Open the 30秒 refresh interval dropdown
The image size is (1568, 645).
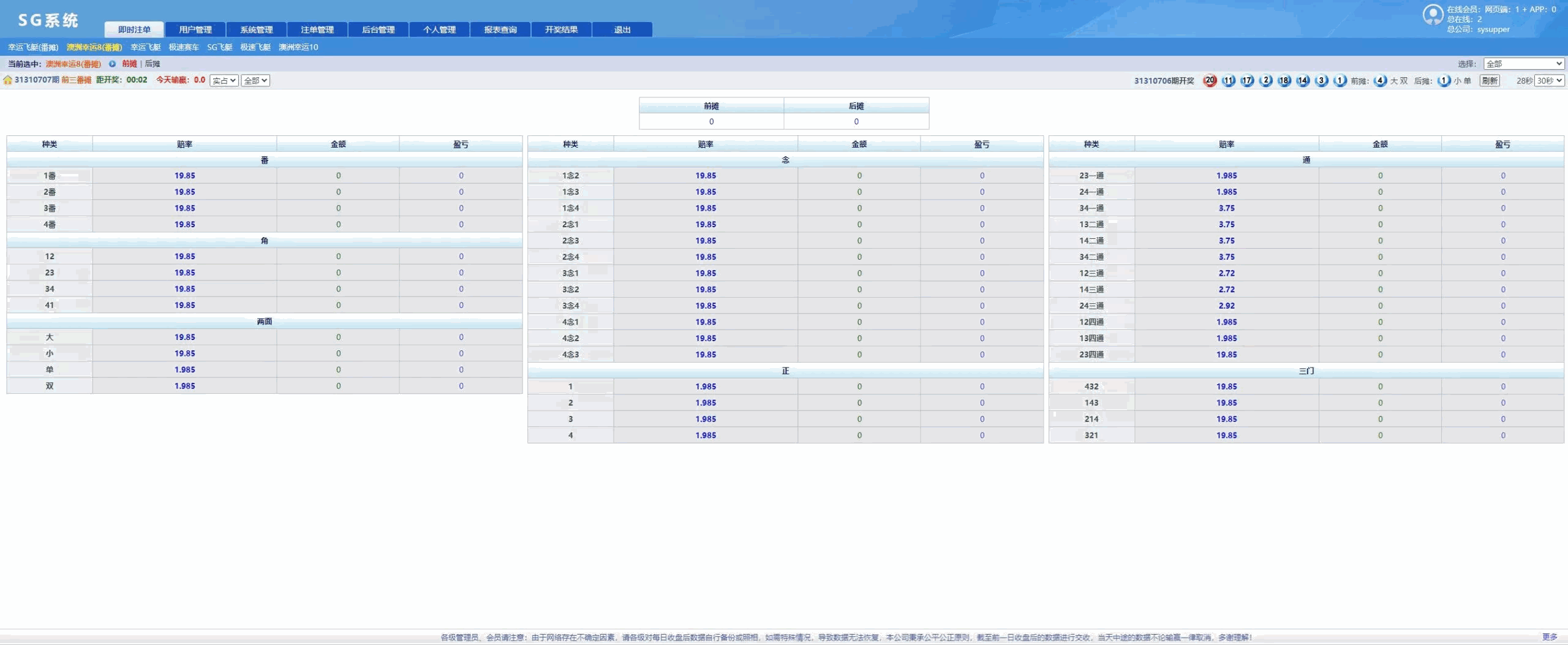(1549, 81)
